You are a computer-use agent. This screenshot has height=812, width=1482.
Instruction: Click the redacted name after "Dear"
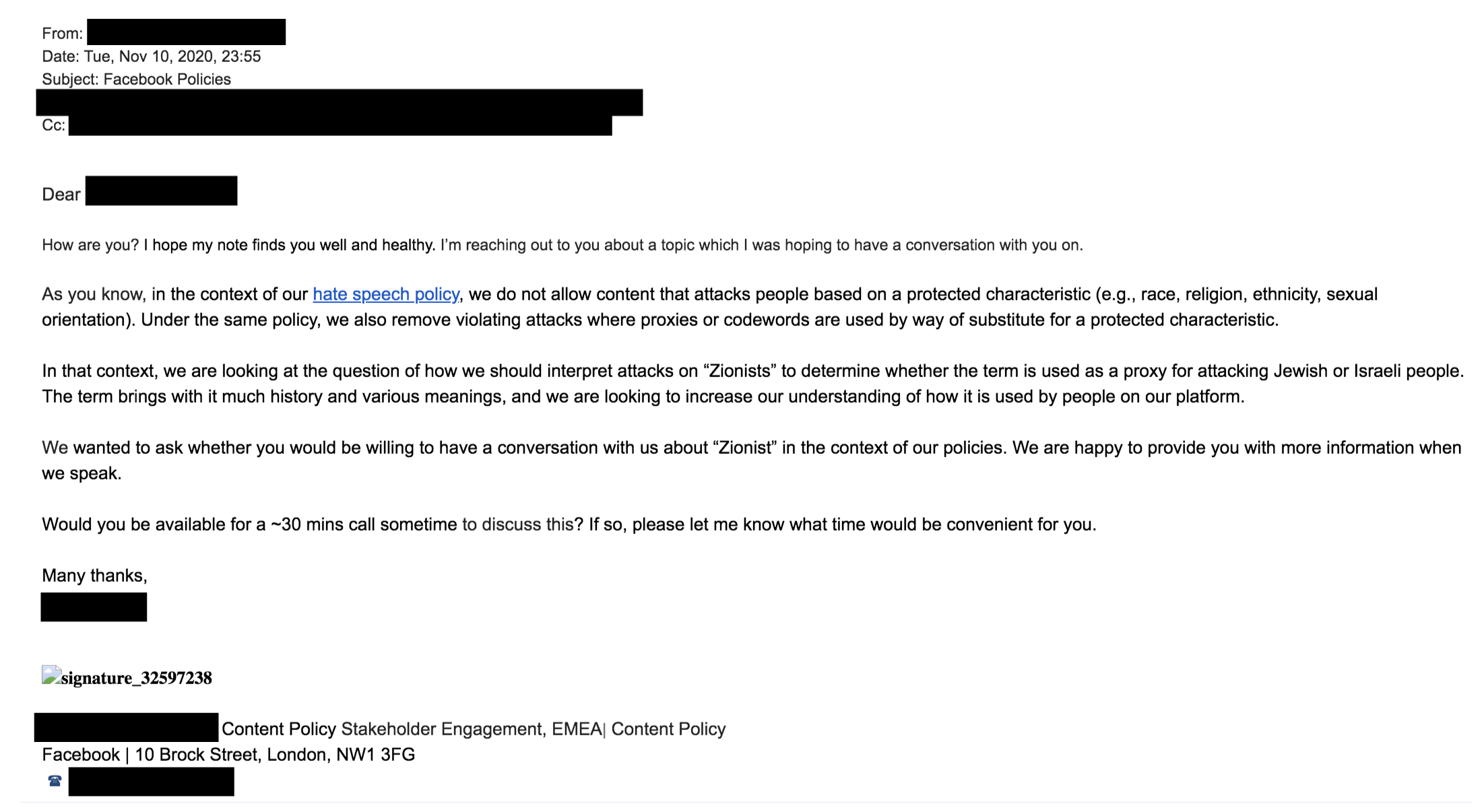point(161,191)
